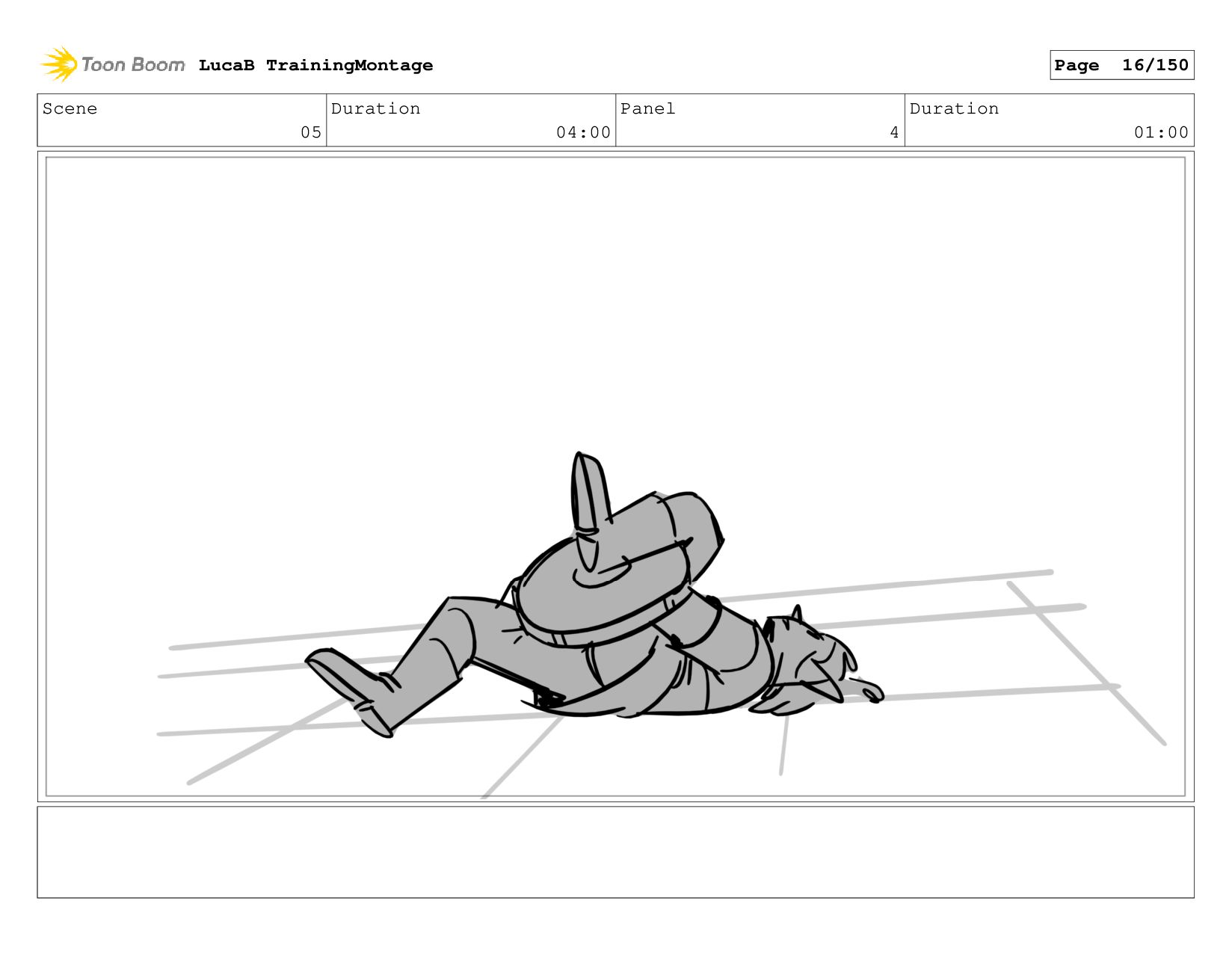Click the 'LucaB TrainingMontage' project title
The width and height of the screenshot is (1232, 954).
315,65
